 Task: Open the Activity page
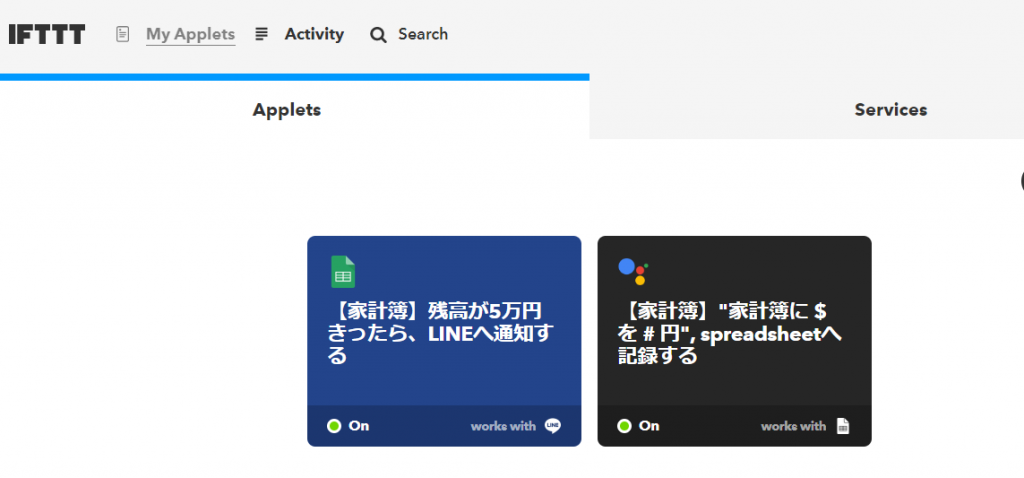click(314, 34)
